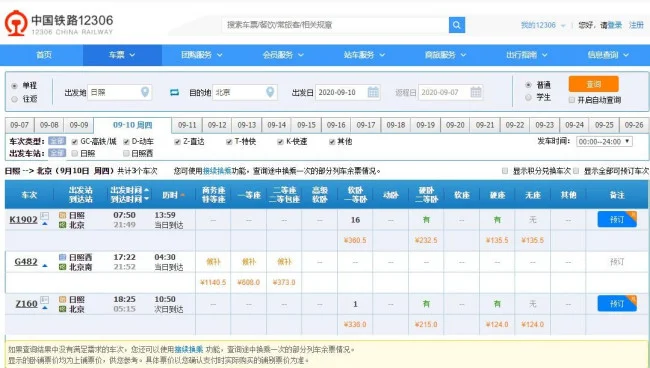The height and width of the screenshot is (368, 650).
Task: Click the station icon for 北京南 in G482 row
Action: pyautogui.click(x=63, y=267)
